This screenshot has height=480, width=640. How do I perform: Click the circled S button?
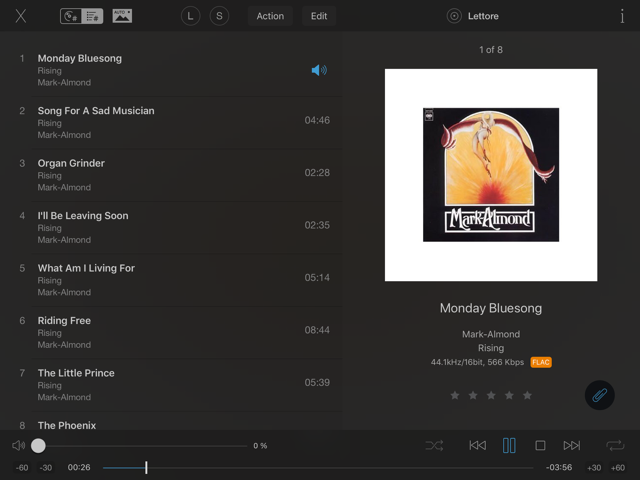[219, 16]
